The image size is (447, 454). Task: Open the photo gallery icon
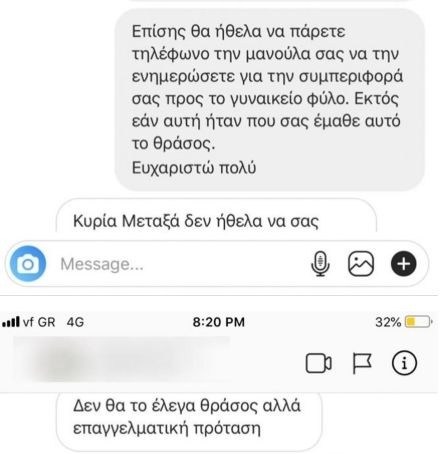click(x=361, y=264)
